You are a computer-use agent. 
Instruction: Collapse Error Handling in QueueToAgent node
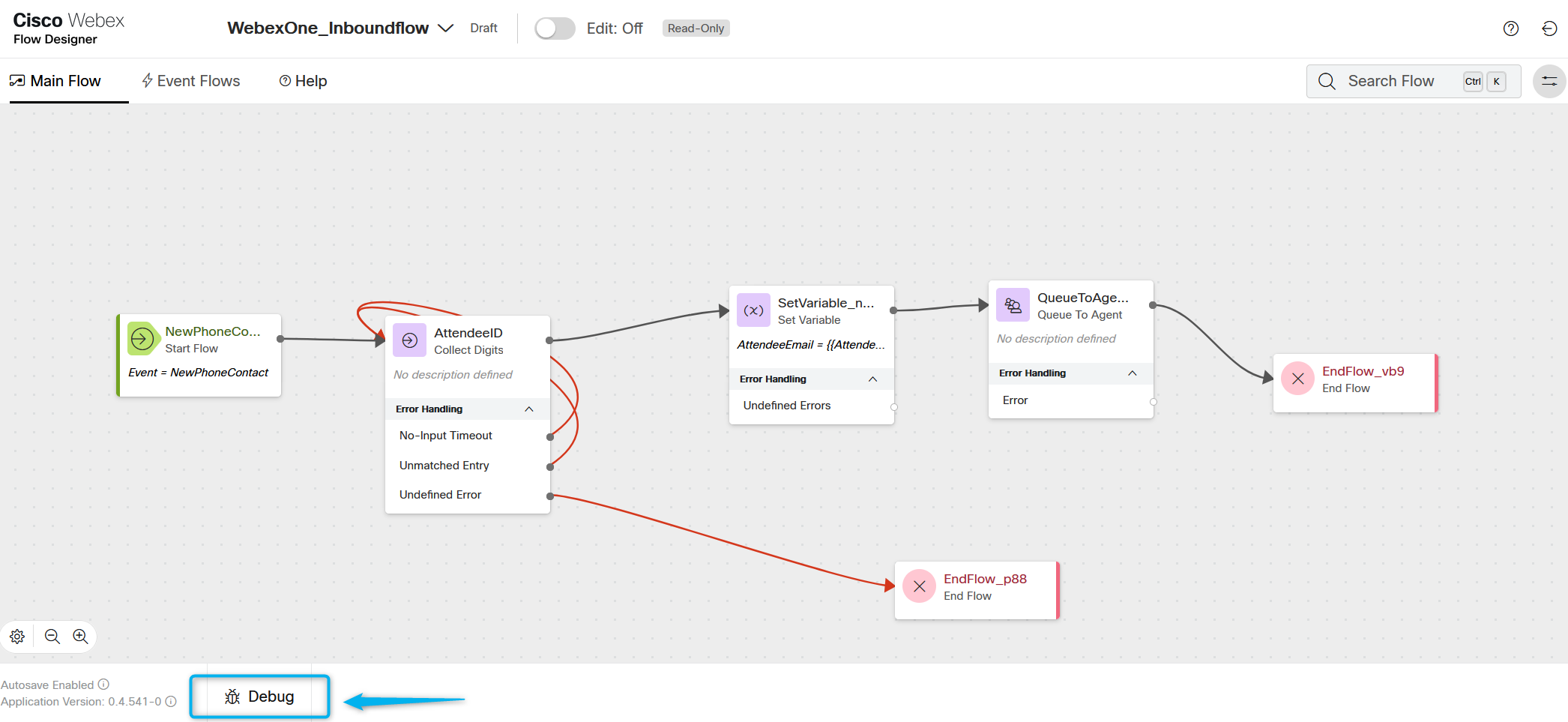pos(1132,373)
